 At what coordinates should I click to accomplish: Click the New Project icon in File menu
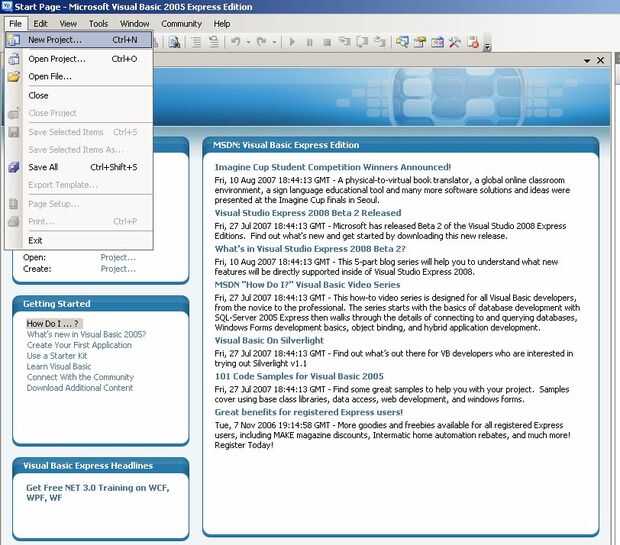pos(13,40)
